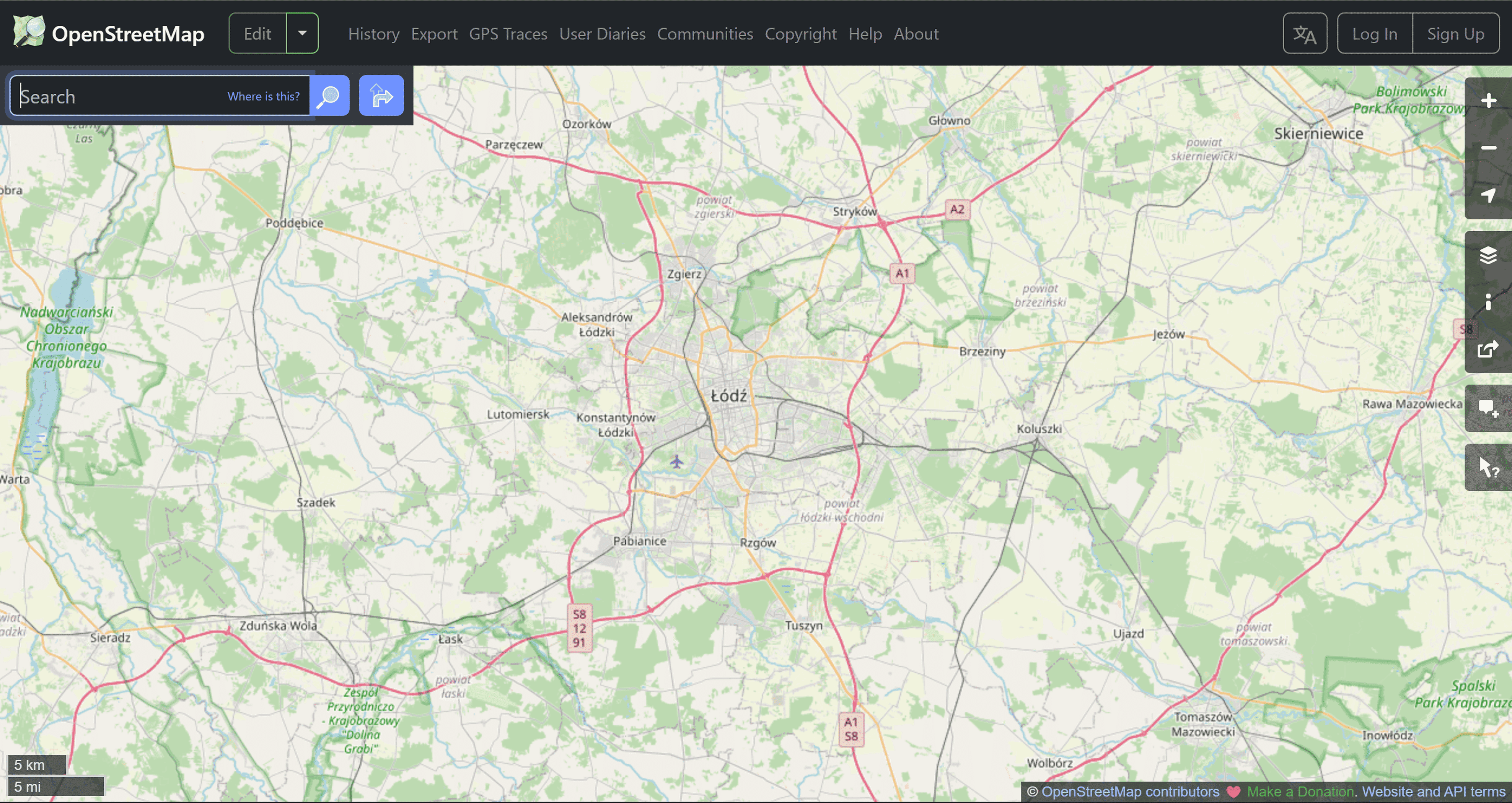Open the map key info icon

pos(1488,302)
